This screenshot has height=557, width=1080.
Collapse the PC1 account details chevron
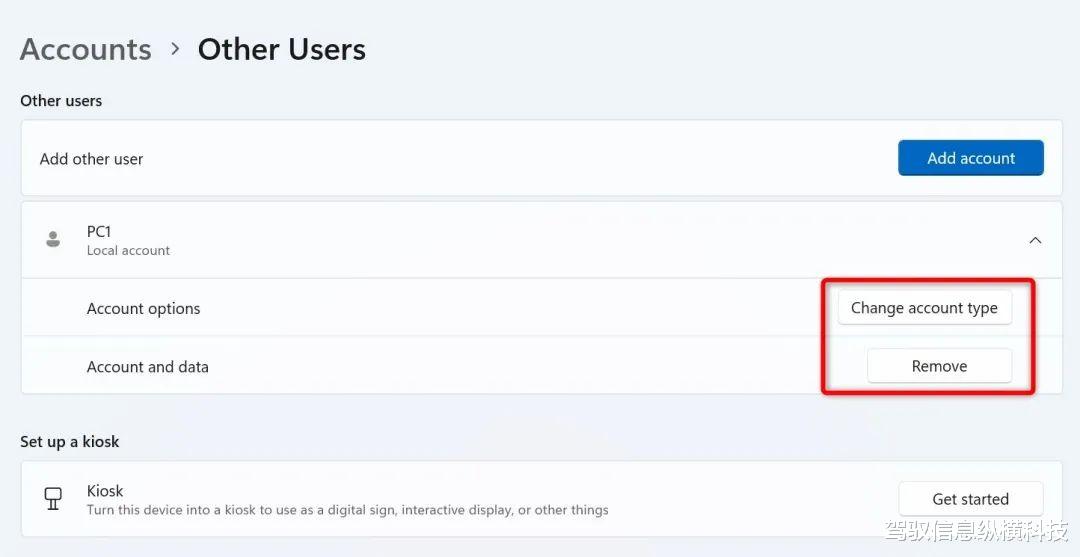1035,240
